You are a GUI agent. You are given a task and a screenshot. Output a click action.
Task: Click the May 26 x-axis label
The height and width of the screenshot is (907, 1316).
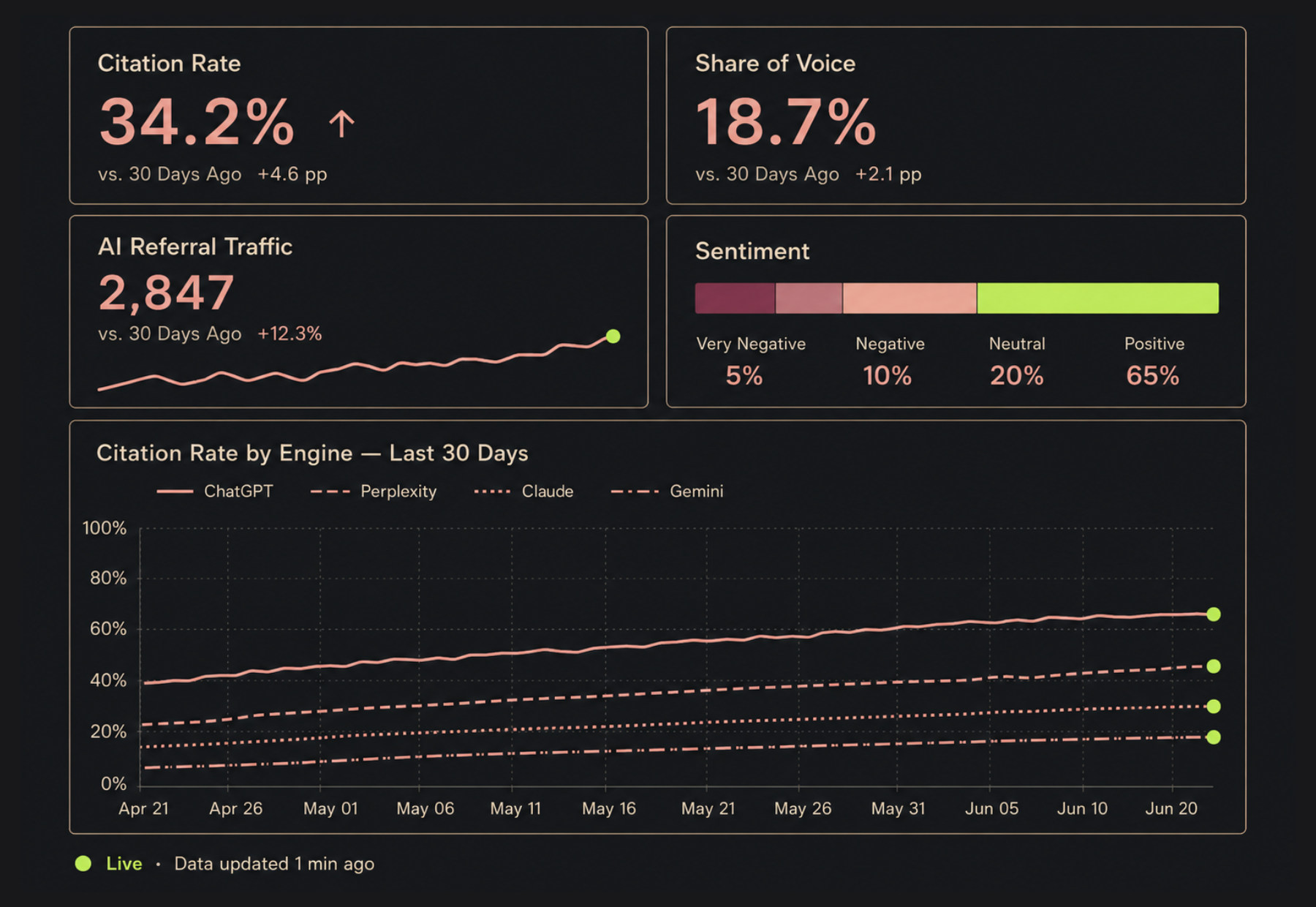(x=803, y=809)
